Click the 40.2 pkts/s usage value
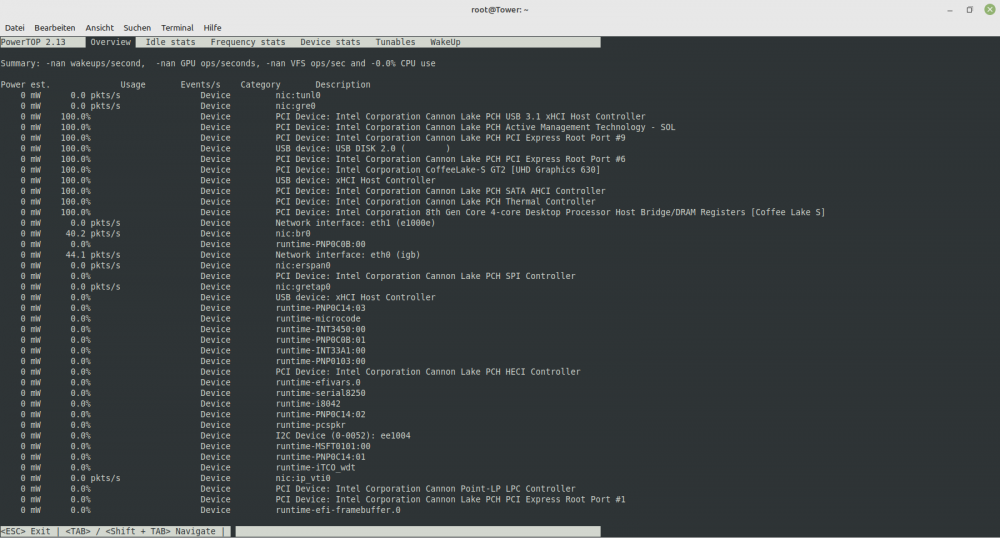The width and height of the screenshot is (1000, 538). 92,233
